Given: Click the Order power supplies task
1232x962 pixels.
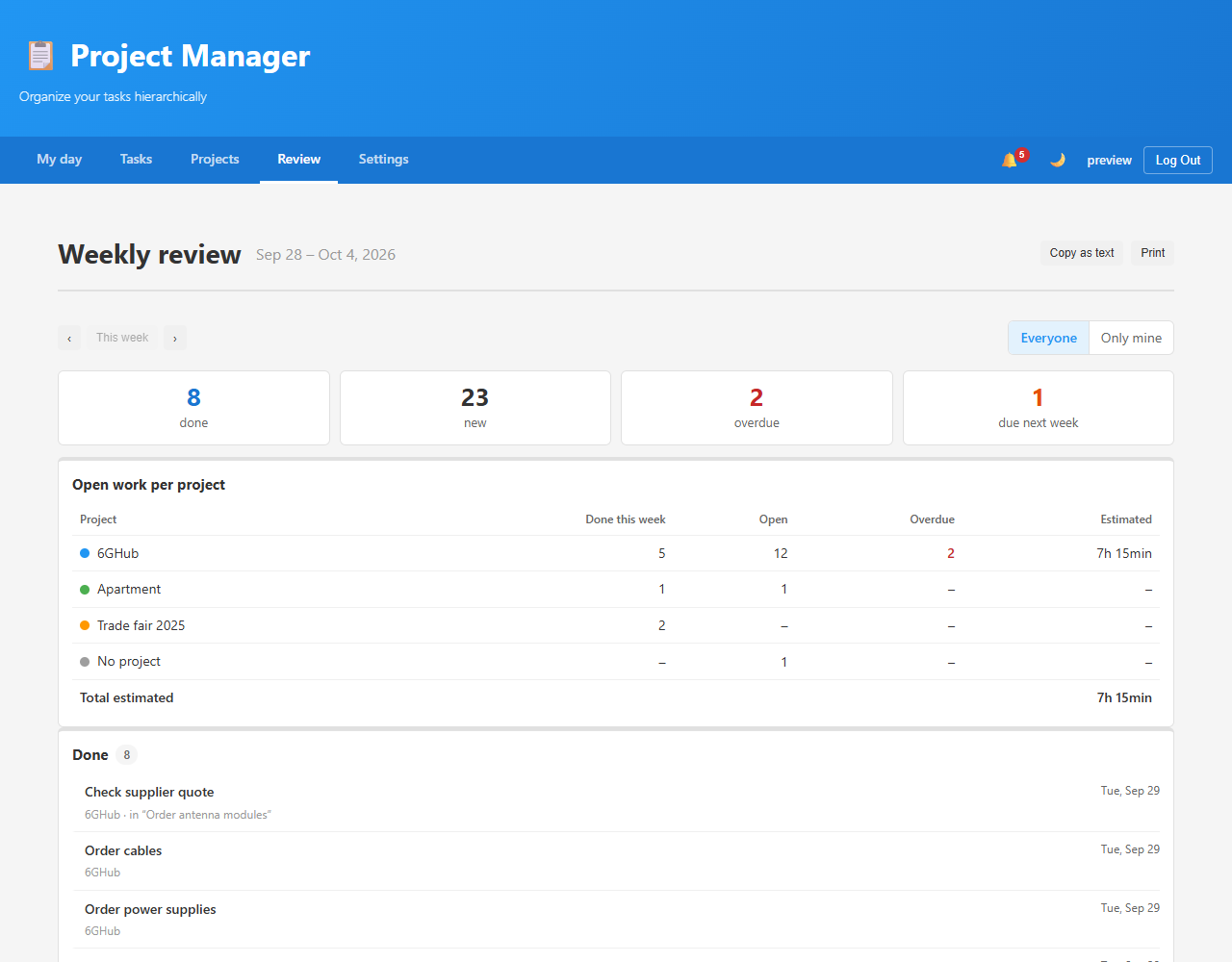Looking at the screenshot, I should click(616, 920).
